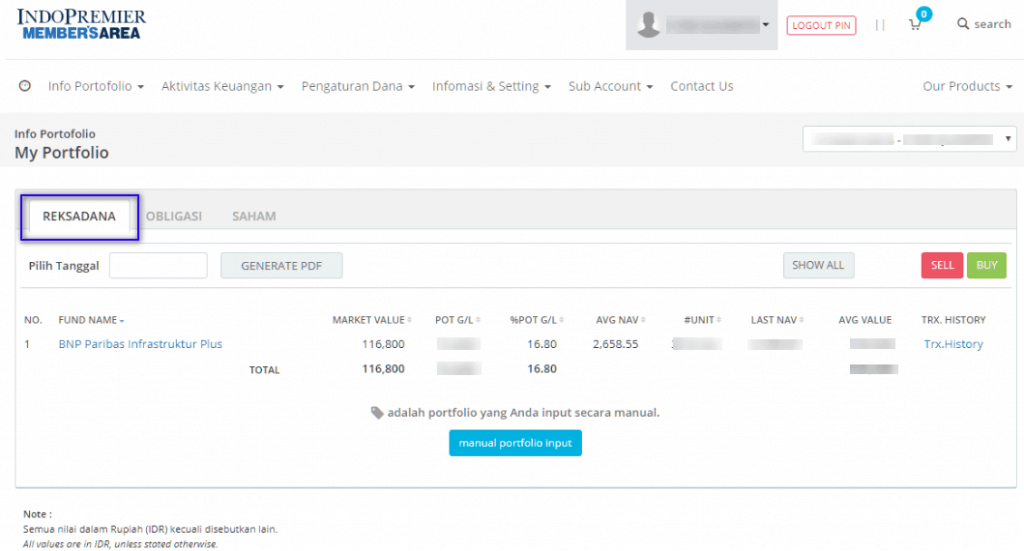The image size is (1024, 551).
Task: Open the Contact Us page
Action: pos(701,86)
